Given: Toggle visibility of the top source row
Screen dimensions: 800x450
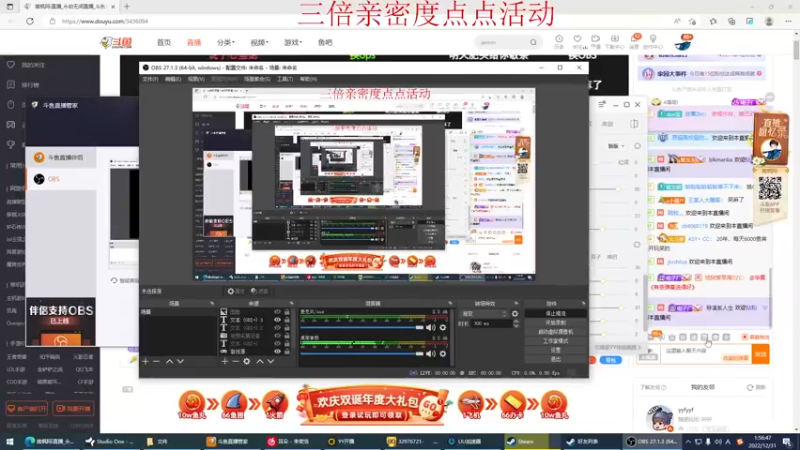Looking at the screenshot, I should tap(277, 312).
